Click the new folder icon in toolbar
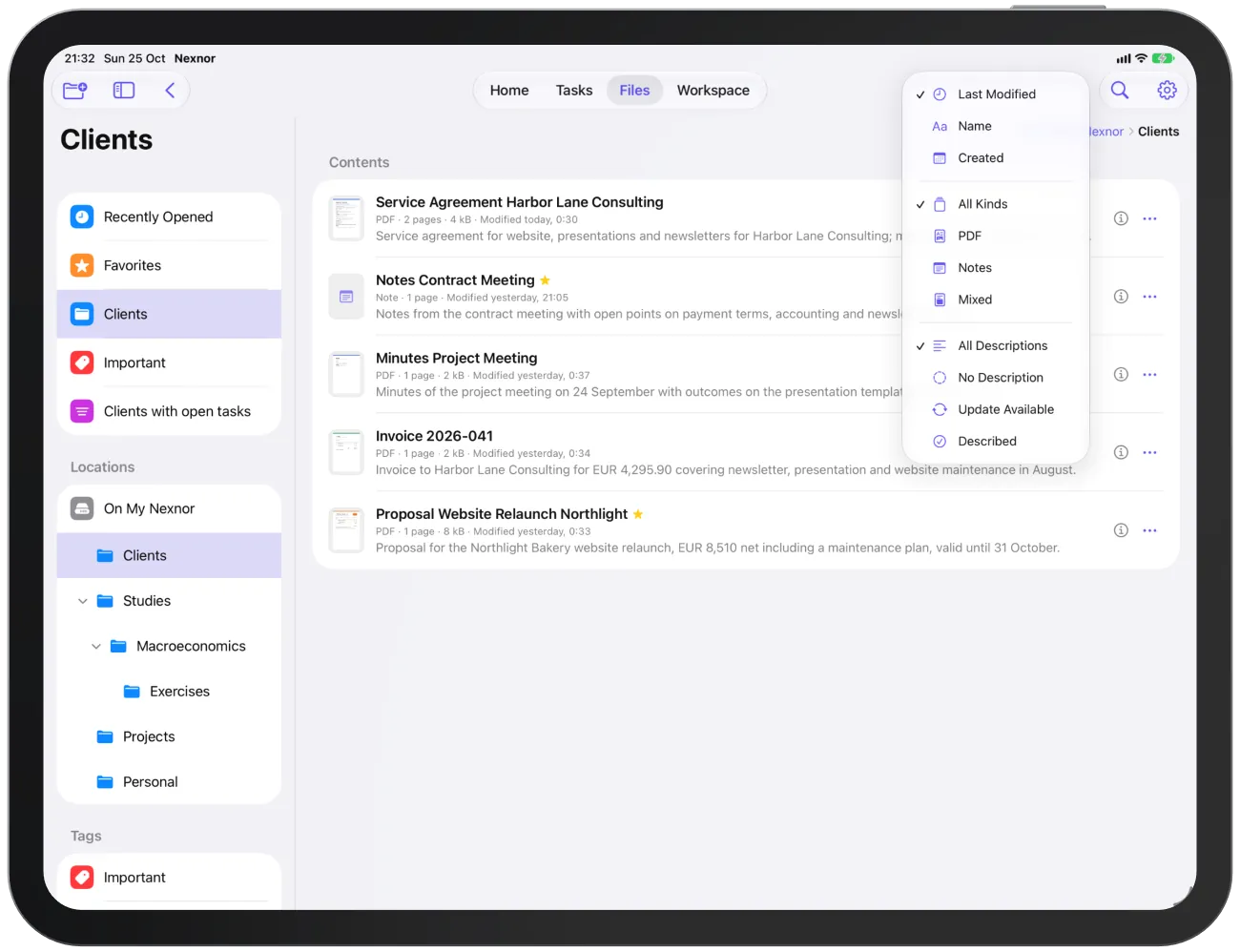Viewport: 1240px width, 952px height. [x=74, y=91]
